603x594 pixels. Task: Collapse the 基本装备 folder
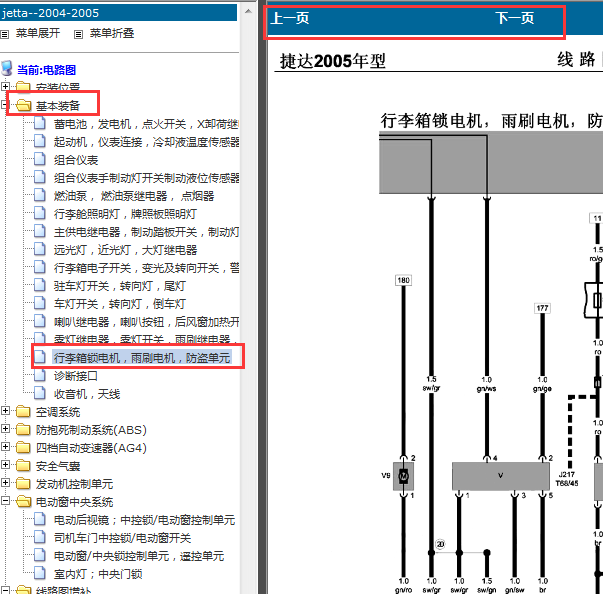[3, 104]
